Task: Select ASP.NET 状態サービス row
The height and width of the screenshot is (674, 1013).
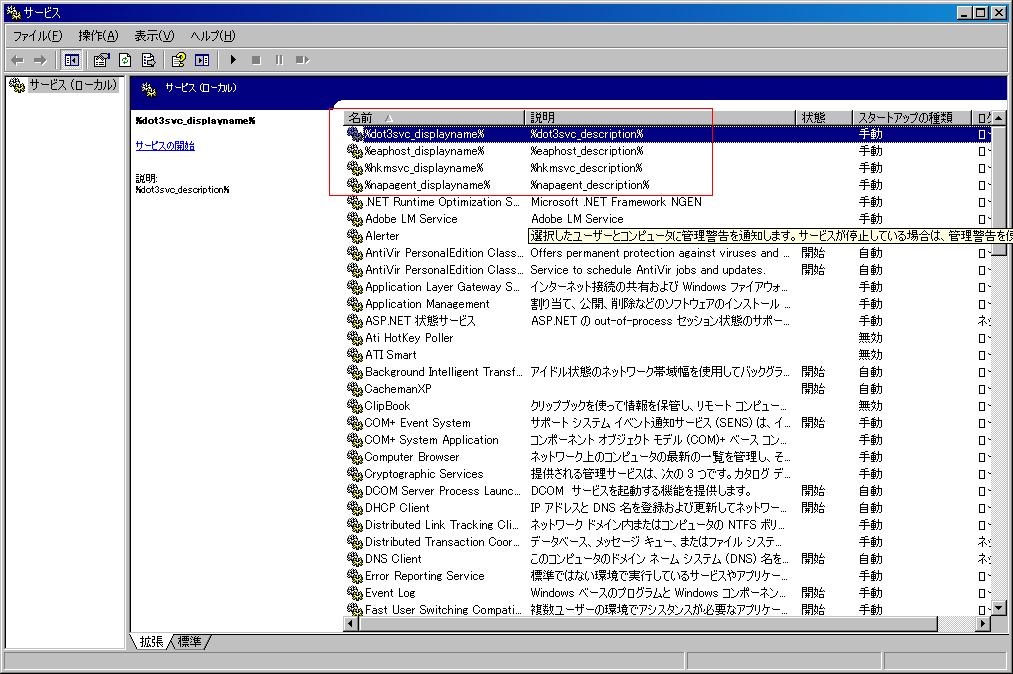Action: [x=667, y=321]
